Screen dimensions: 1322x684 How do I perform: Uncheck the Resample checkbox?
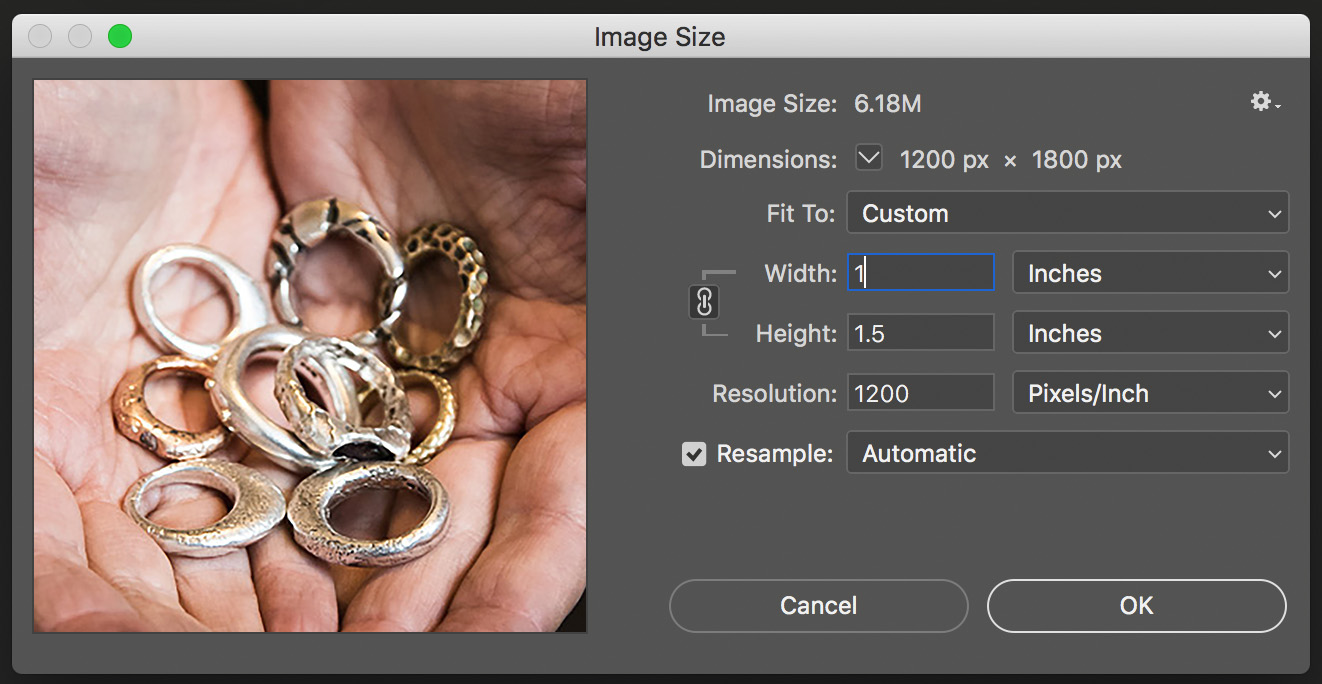click(694, 453)
